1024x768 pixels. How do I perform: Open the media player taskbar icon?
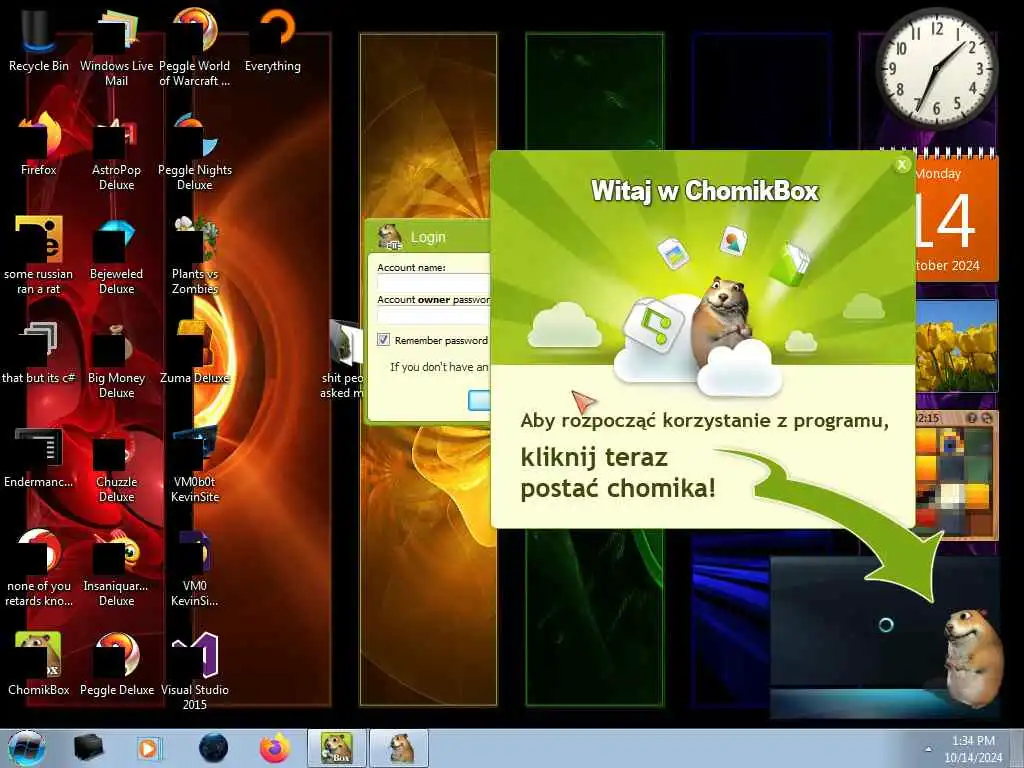pos(149,748)
